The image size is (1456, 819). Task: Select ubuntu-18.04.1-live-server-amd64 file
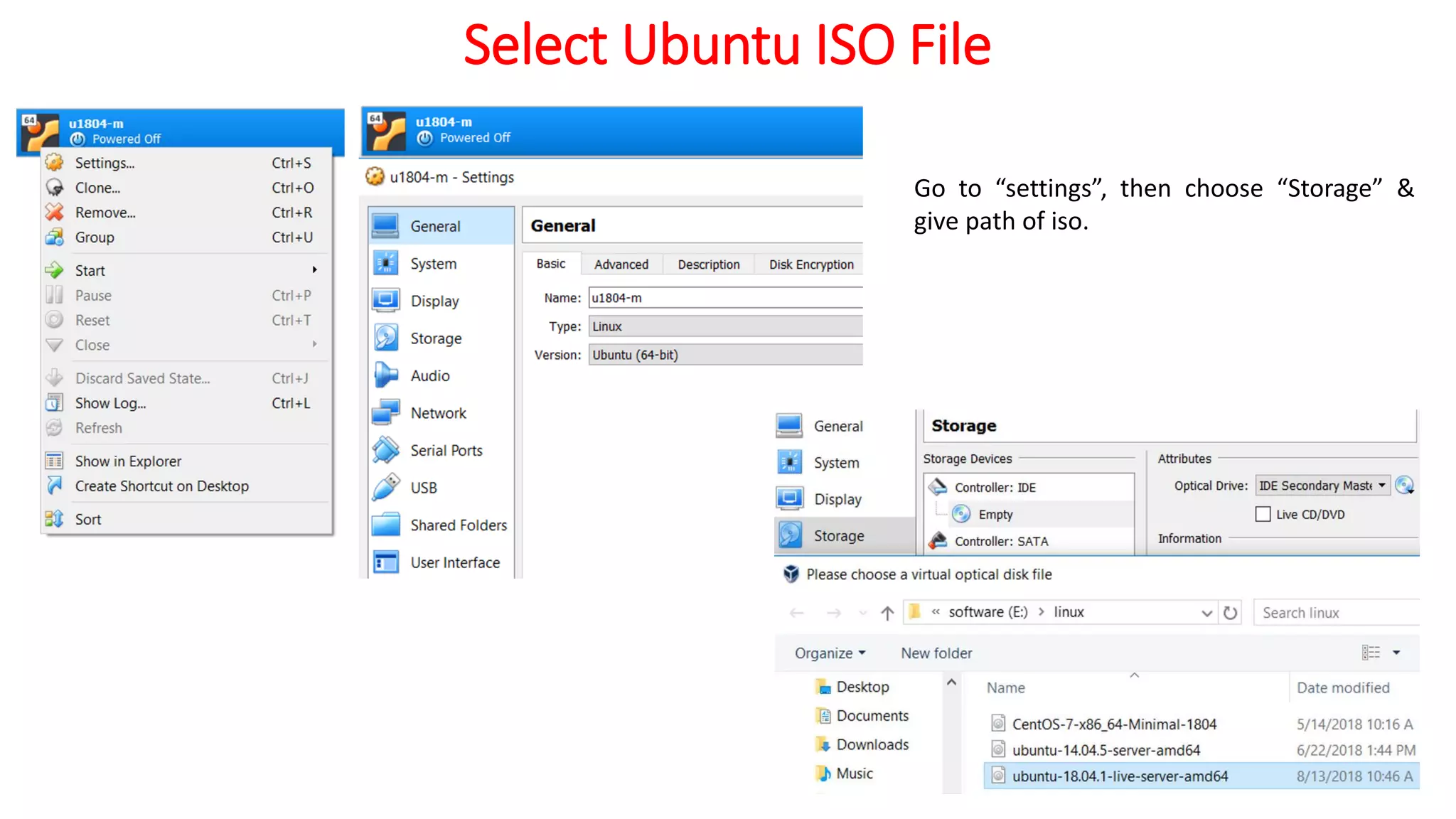pyautogui.click(x=1201, y=776)
